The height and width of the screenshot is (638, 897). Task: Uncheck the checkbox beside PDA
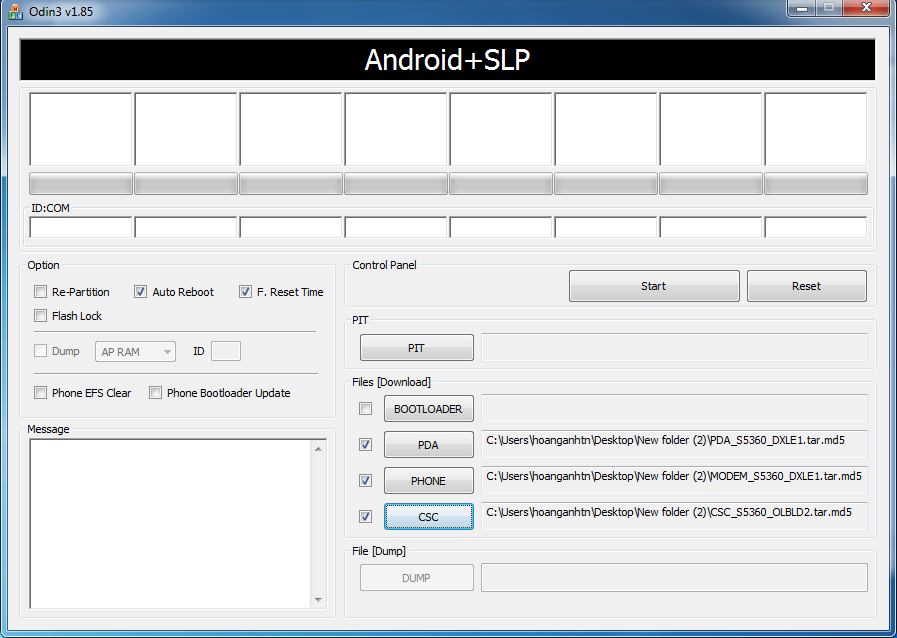[x=366, y=445]
